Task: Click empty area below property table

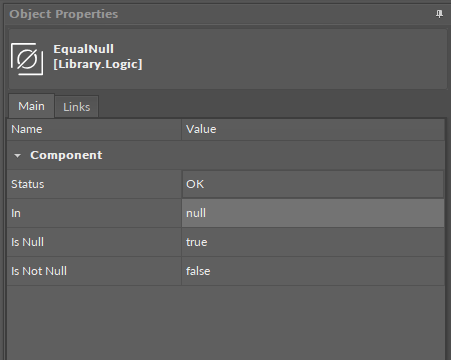Action: click(226, 322)
